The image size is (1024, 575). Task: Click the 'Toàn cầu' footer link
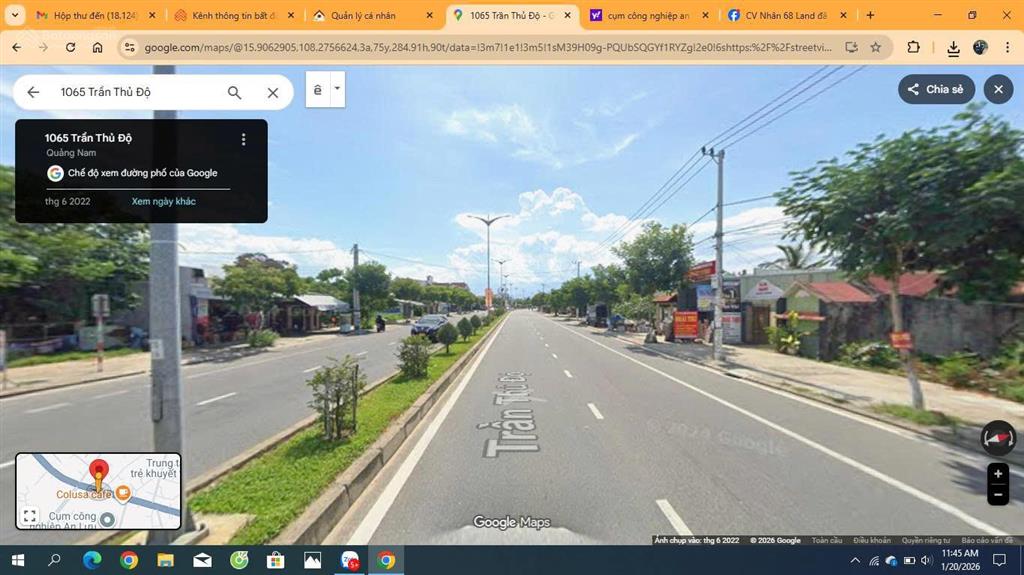[x=827, y=540]
